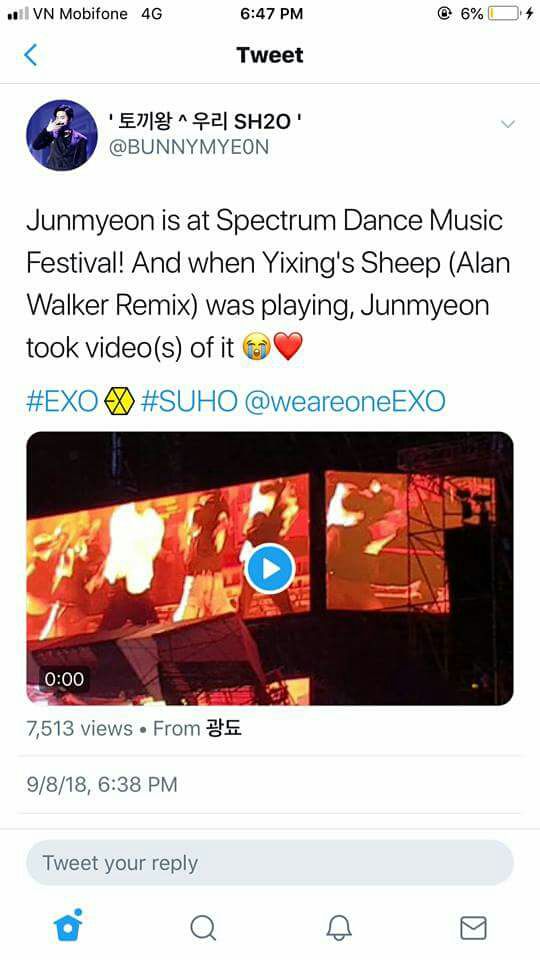540x960 pixels.
Task: Play the embedded video
Action: click(270, 569)
